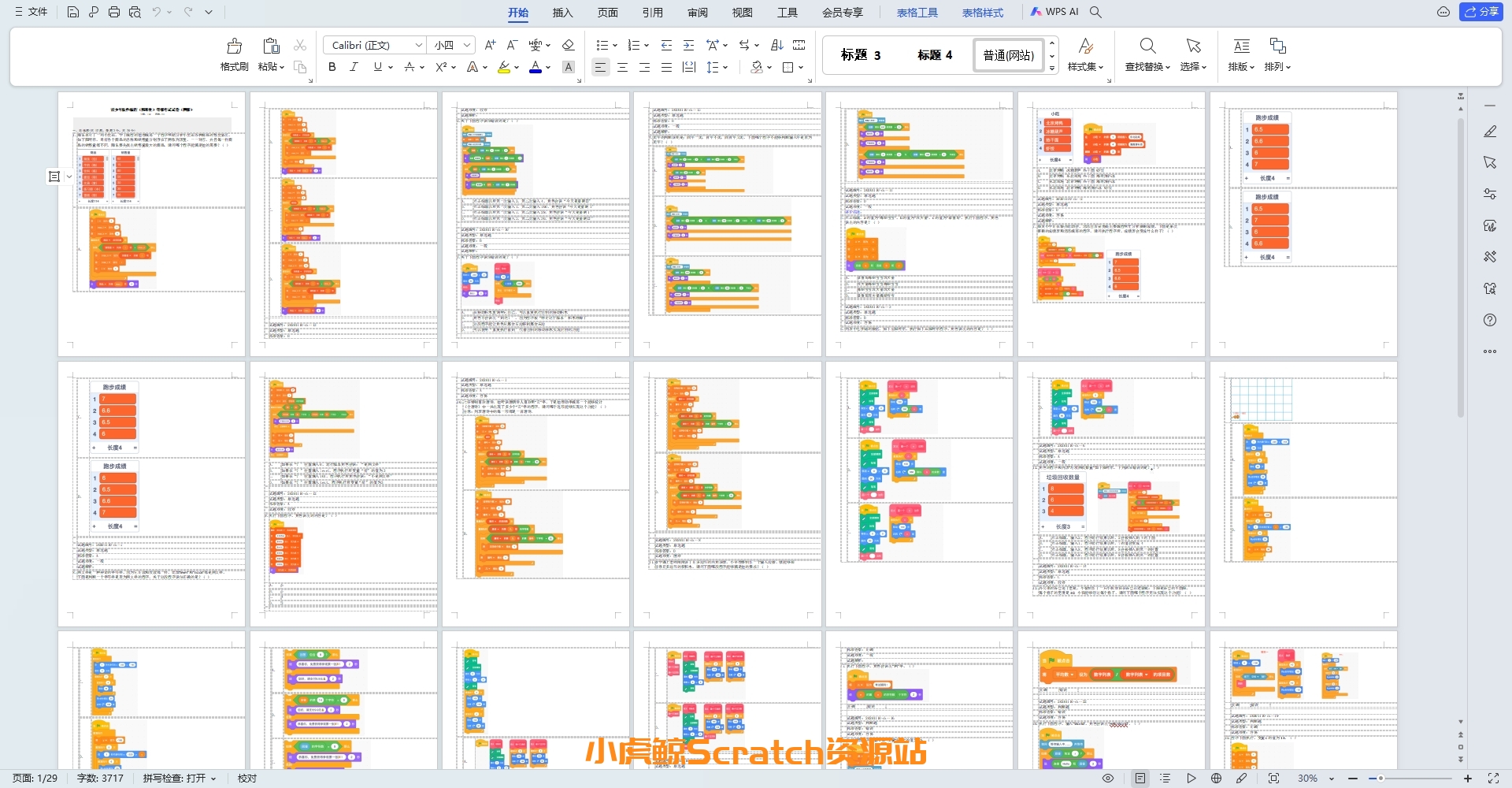The image size is (1512, 788).
Task: Open the 文件 menu
Action: [x=31, y=12]
